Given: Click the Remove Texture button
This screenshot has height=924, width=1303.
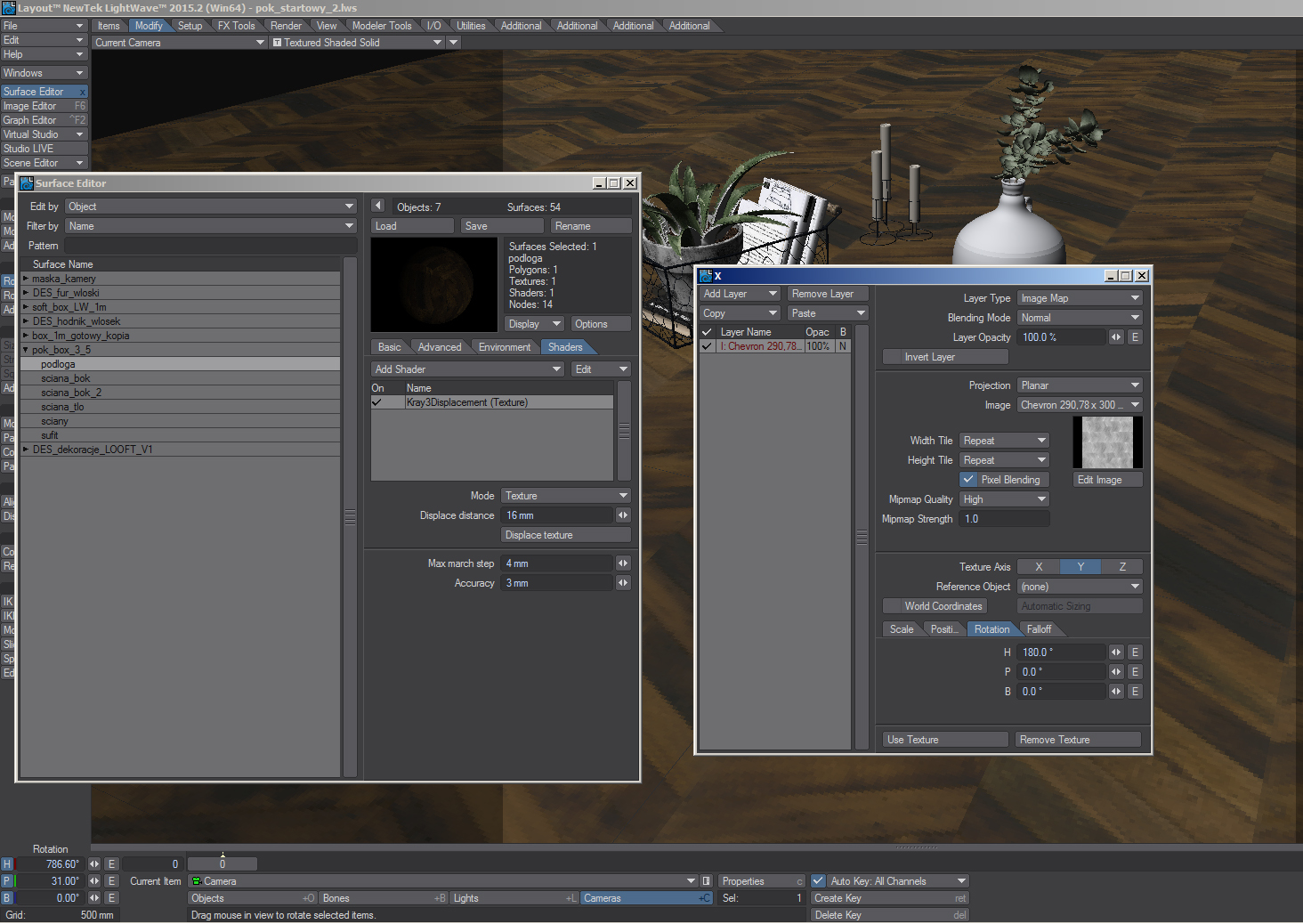Looking at the screenshot, I should point(1078,740).
